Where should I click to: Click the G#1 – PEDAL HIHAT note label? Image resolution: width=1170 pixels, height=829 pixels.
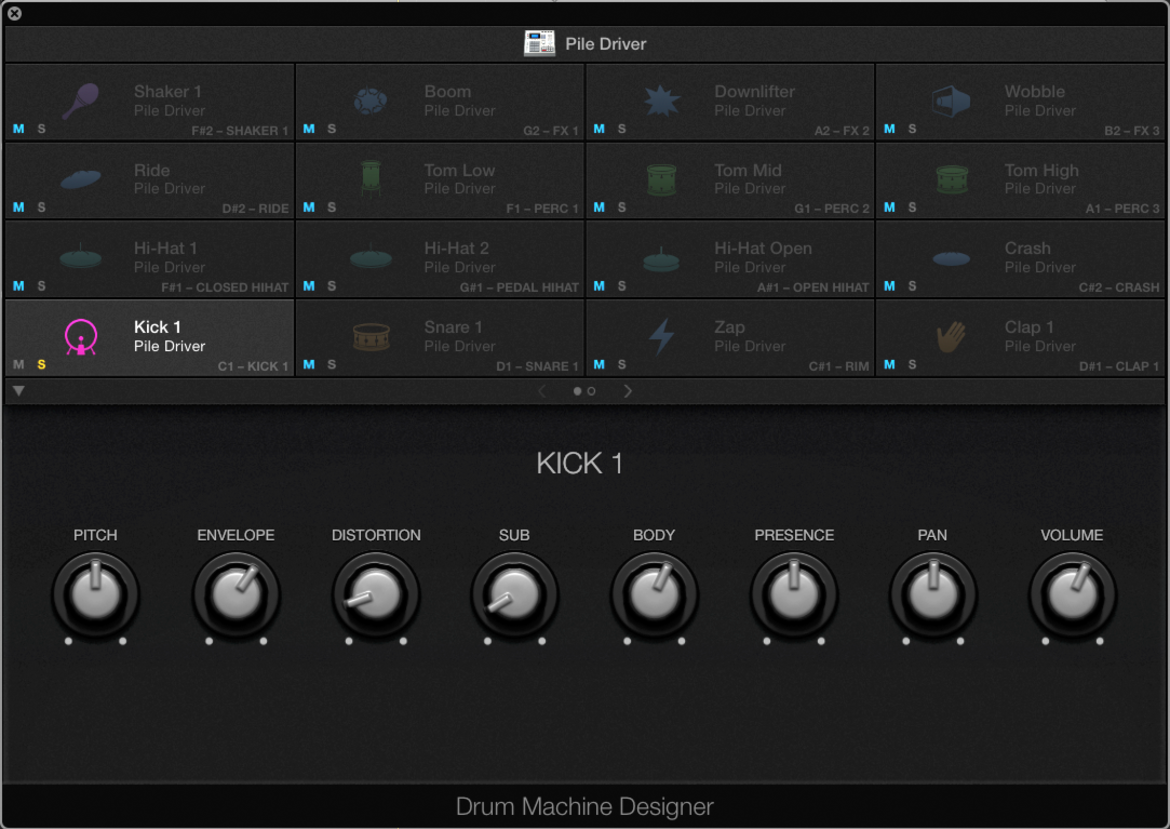click(x=519, y=288)
